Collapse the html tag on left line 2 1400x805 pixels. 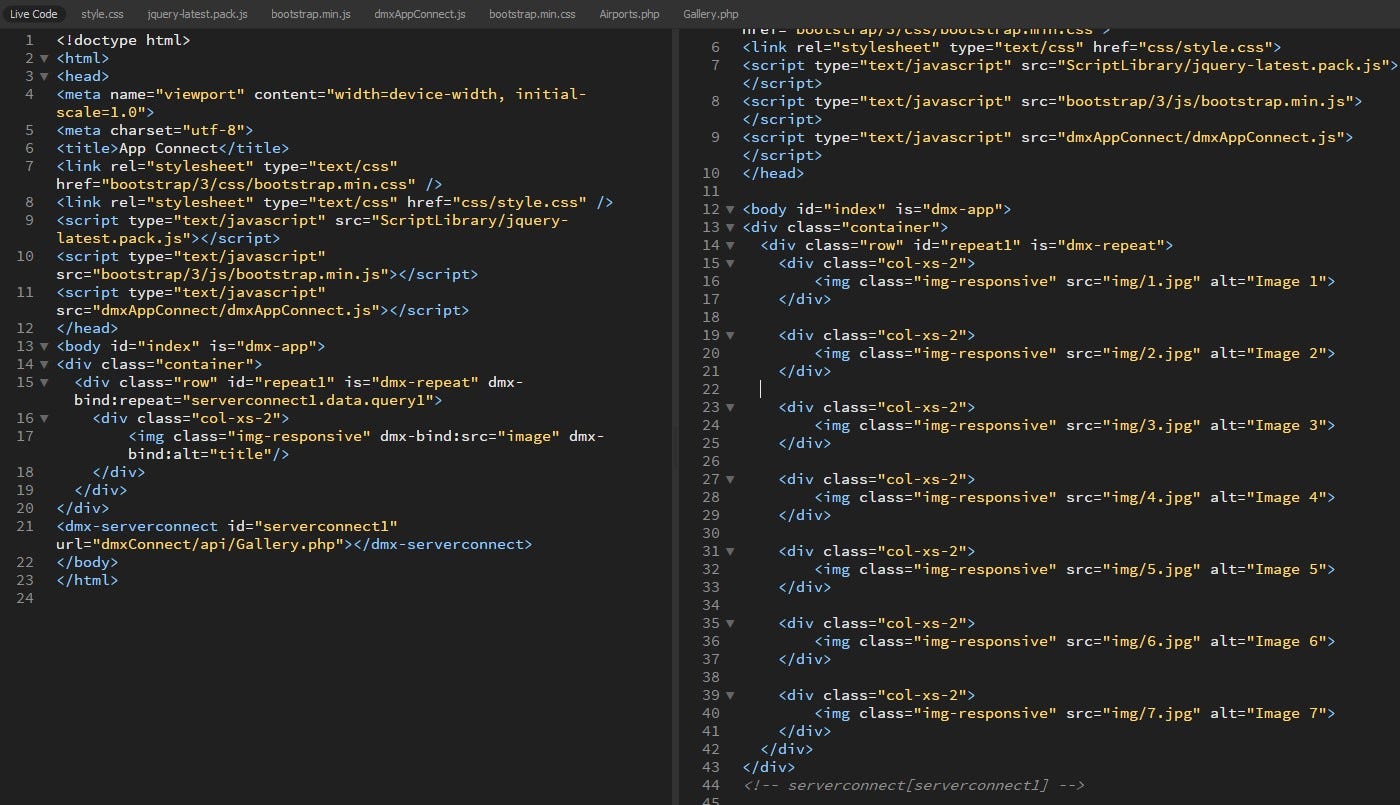pyautogui.click(x=44, y=59)
